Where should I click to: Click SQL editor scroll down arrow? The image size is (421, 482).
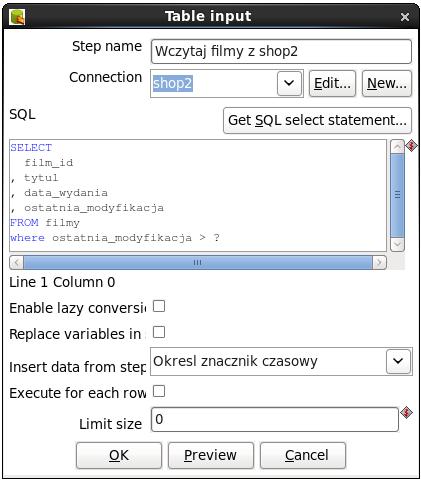point(397,244)
